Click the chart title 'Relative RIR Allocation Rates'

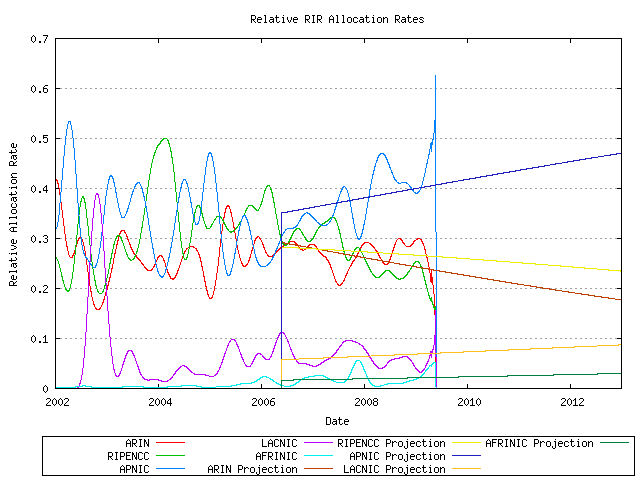(x=336, y=19)
